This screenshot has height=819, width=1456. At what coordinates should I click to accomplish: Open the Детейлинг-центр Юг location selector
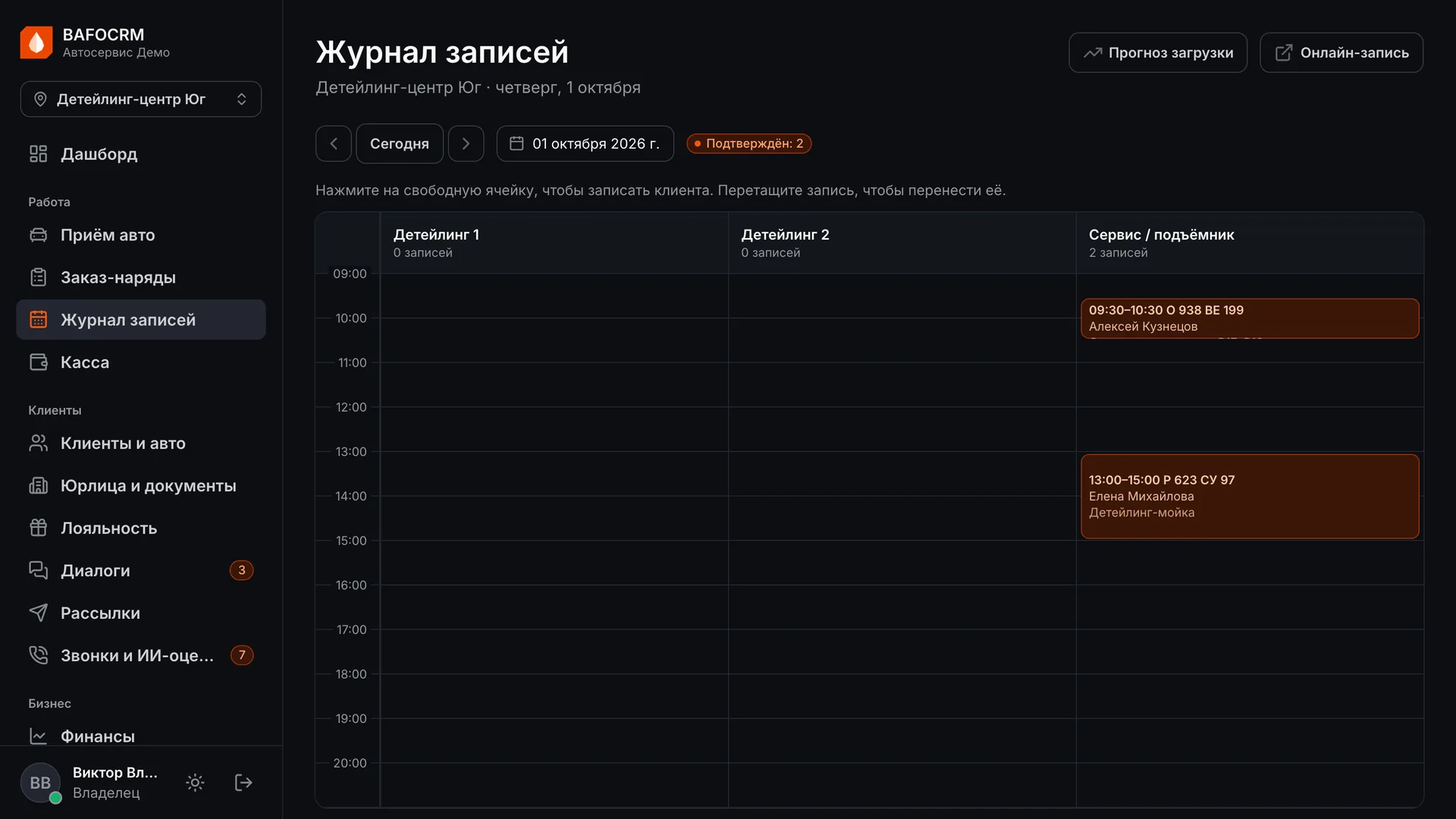141,99
